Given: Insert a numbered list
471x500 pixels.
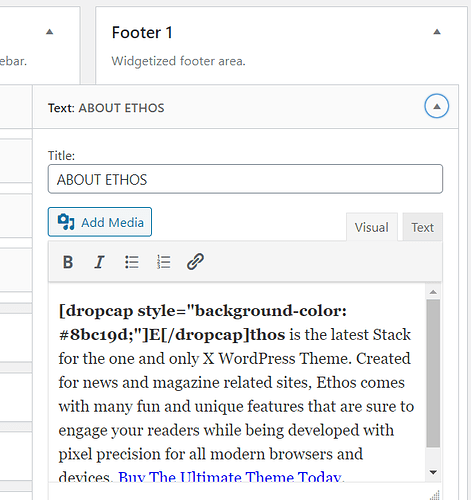Looking at the screenshot, I should [163, 262].
